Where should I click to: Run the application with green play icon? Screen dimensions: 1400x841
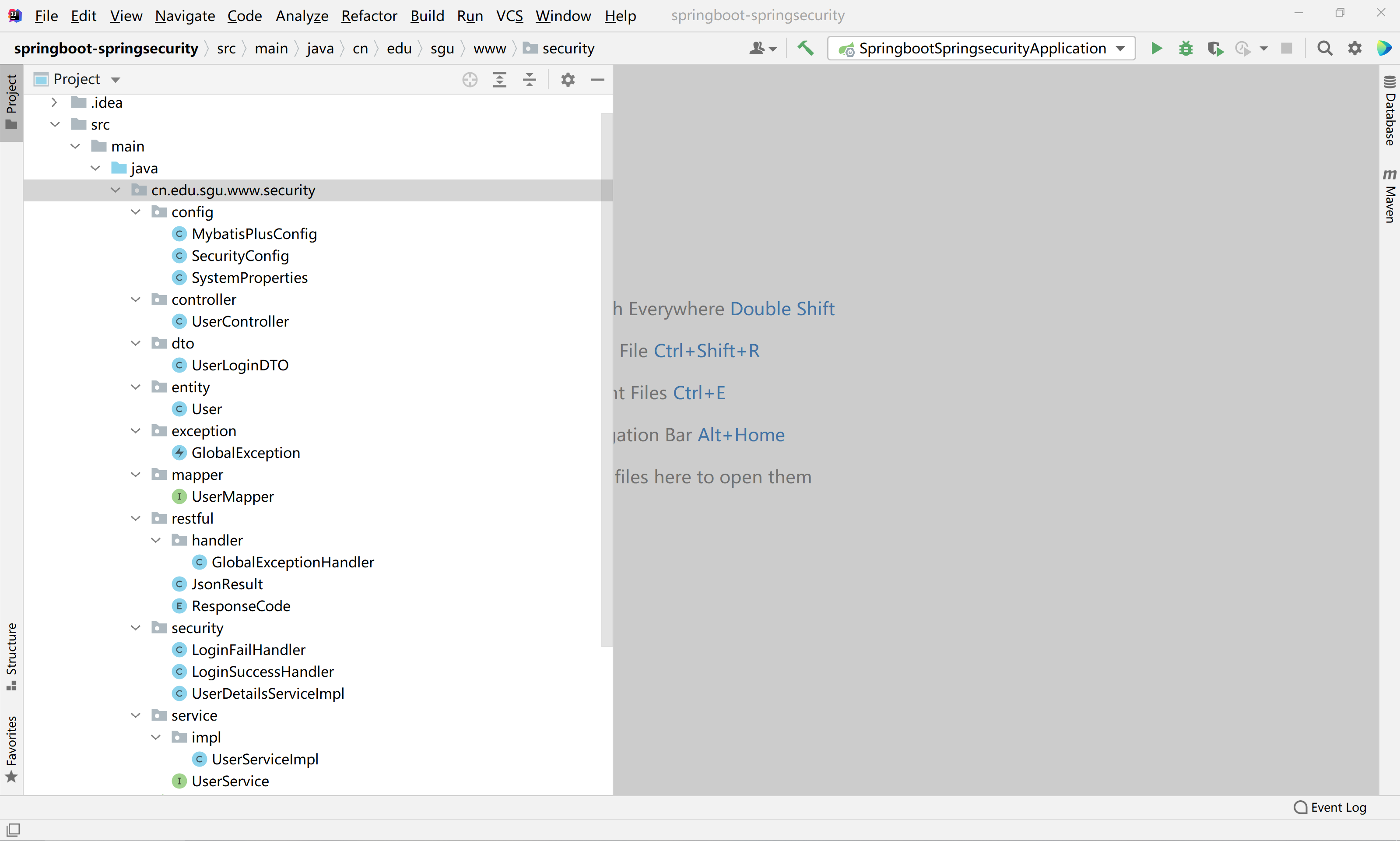[x=1156, y=49]
